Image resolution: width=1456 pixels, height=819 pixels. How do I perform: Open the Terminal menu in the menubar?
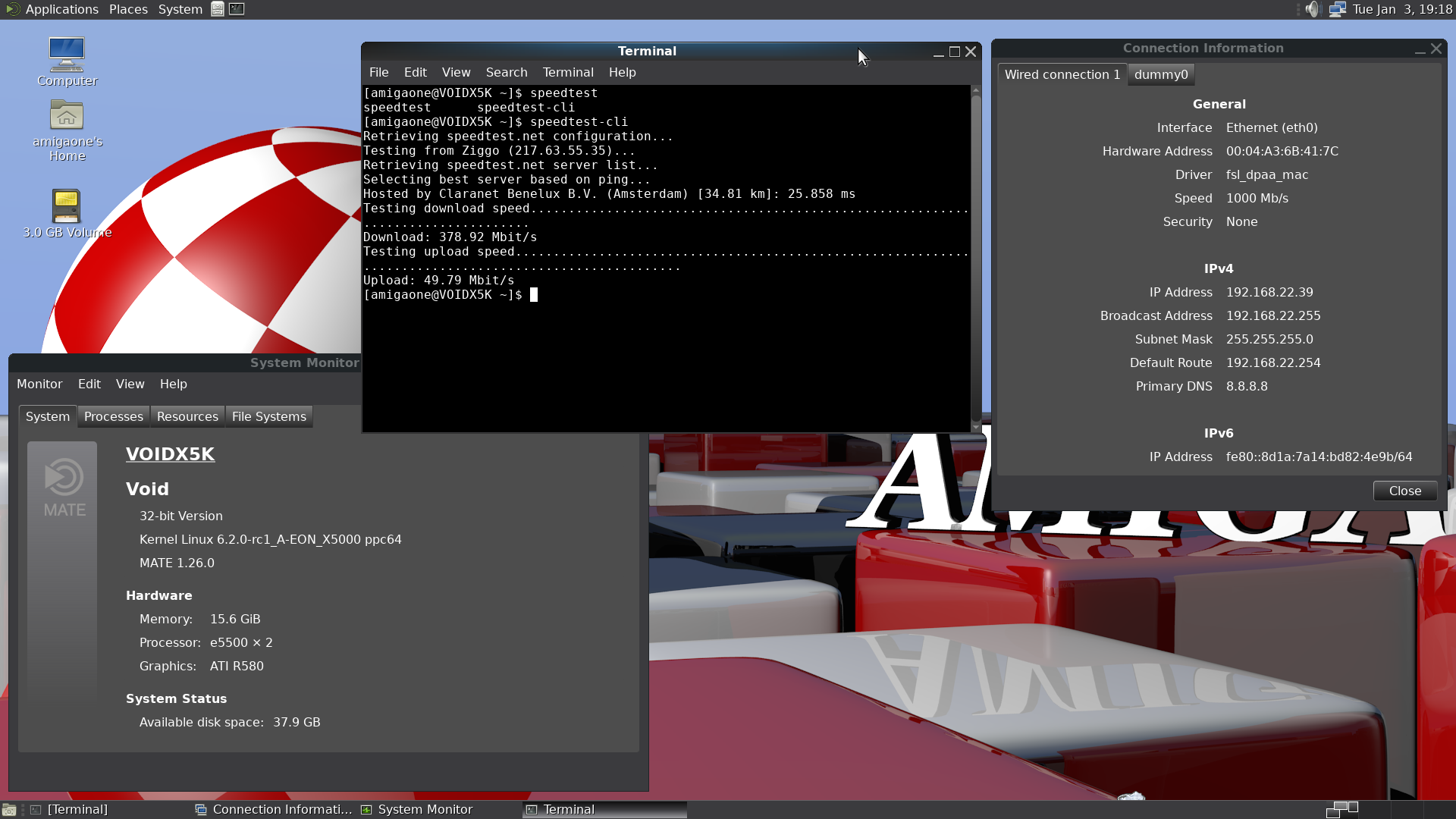pos(568,72)
